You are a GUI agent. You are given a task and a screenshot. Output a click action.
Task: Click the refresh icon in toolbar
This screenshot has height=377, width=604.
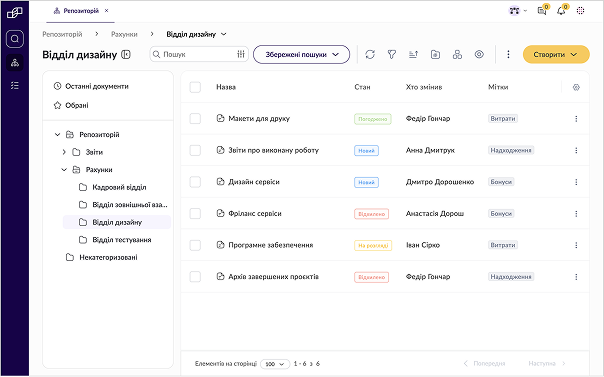point(370,55)
